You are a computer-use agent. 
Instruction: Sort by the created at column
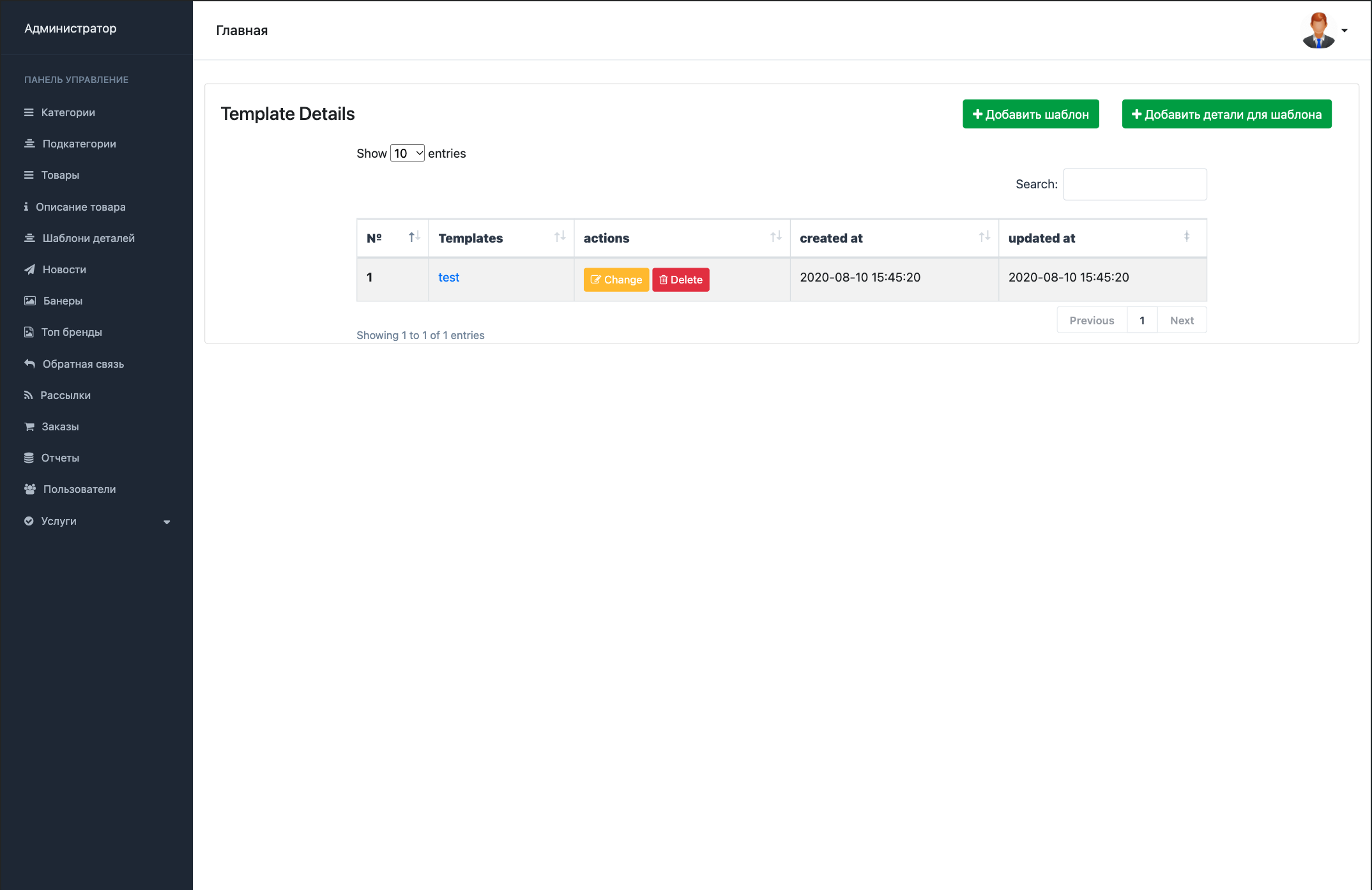pyautogui.click(x=894, y=238)
